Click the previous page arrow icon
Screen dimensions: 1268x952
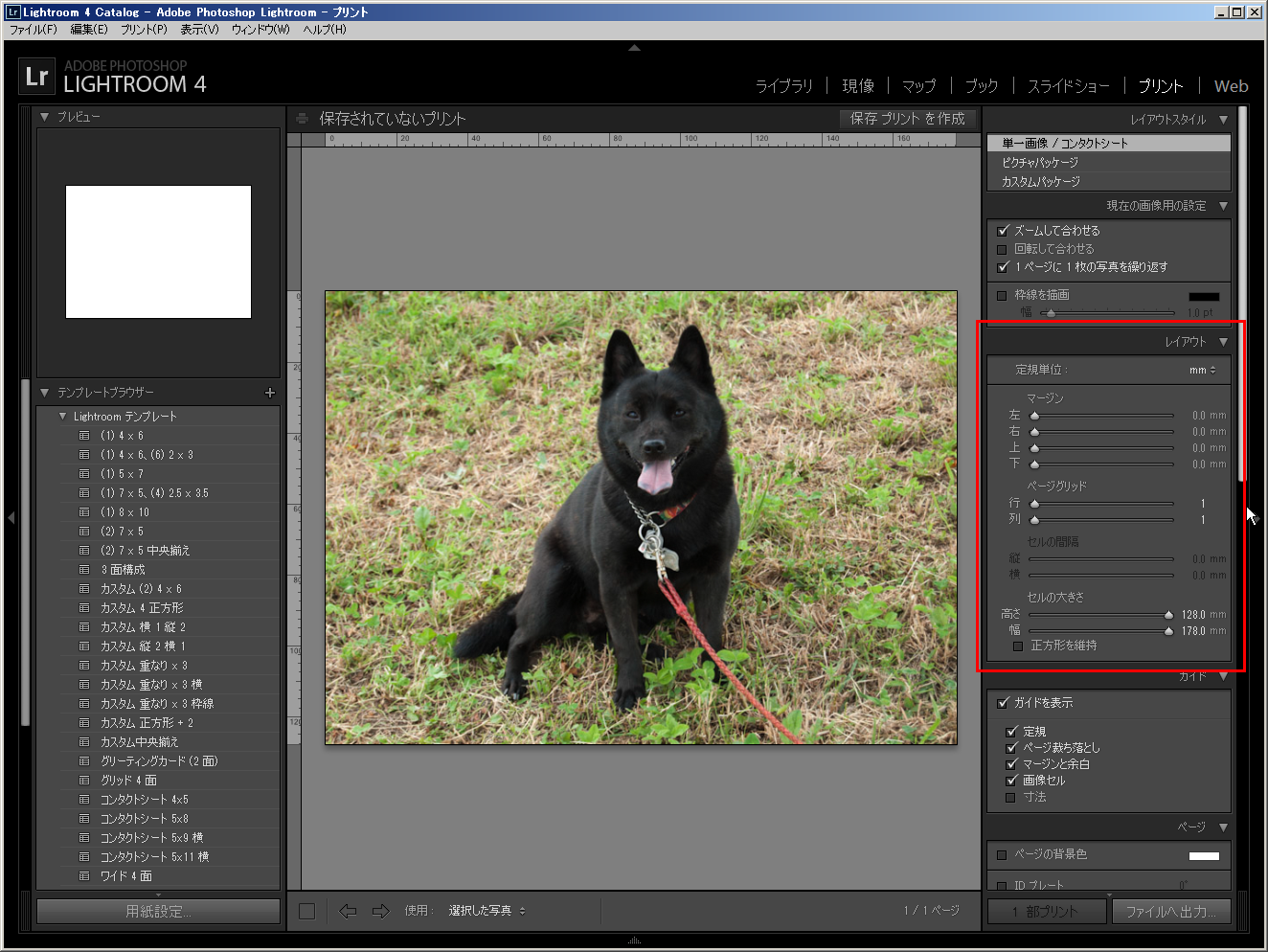(x=348, y=911)
